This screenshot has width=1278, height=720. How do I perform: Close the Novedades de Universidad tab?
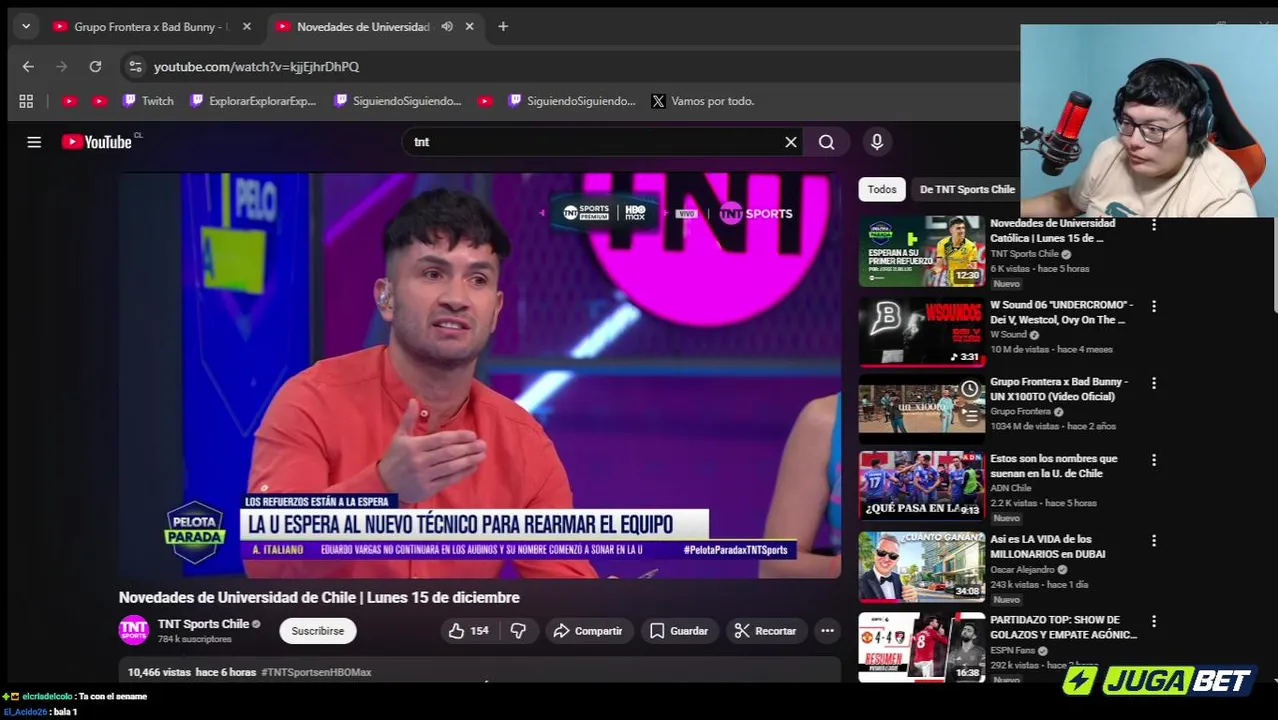tap(469, 27)
